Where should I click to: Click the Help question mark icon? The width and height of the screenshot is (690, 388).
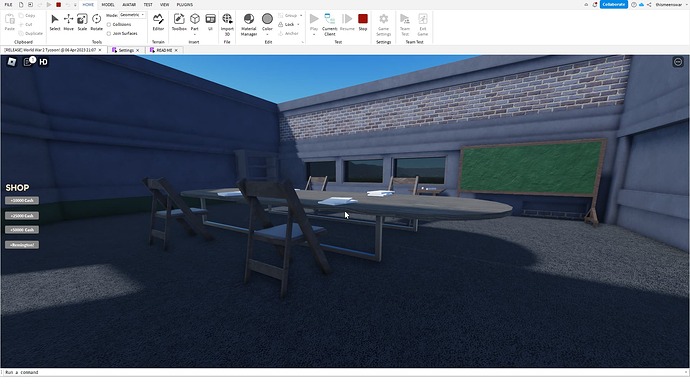tap(634, 4)
